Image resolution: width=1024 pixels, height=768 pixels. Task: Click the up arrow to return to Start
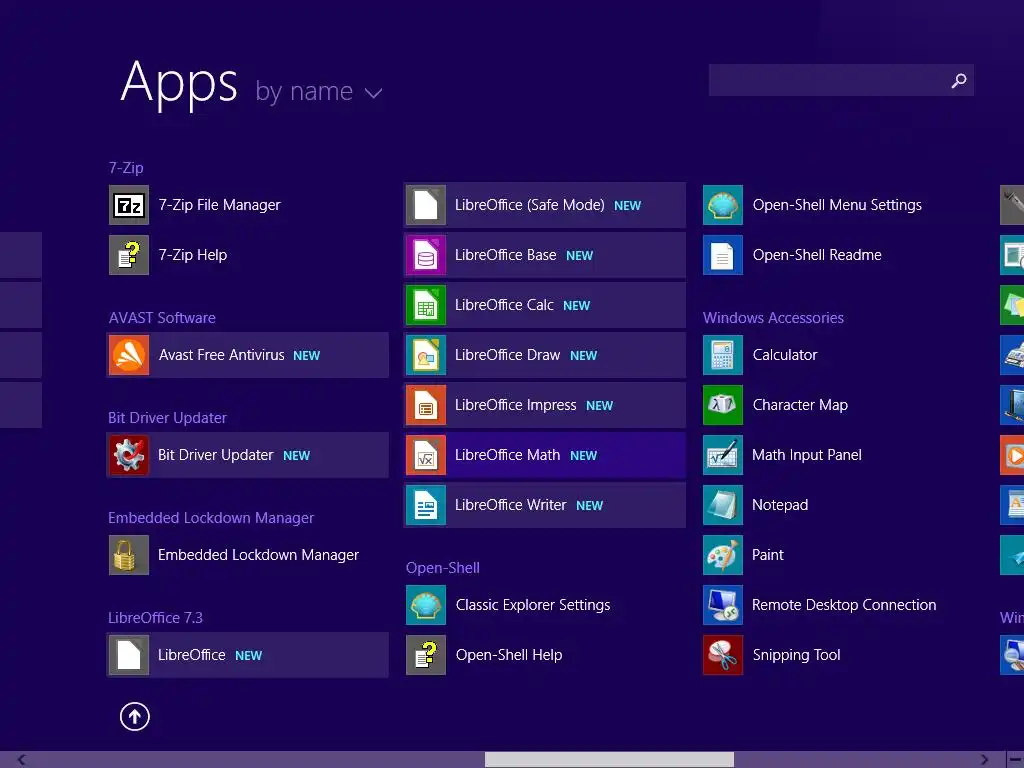(x=135, y=716)
